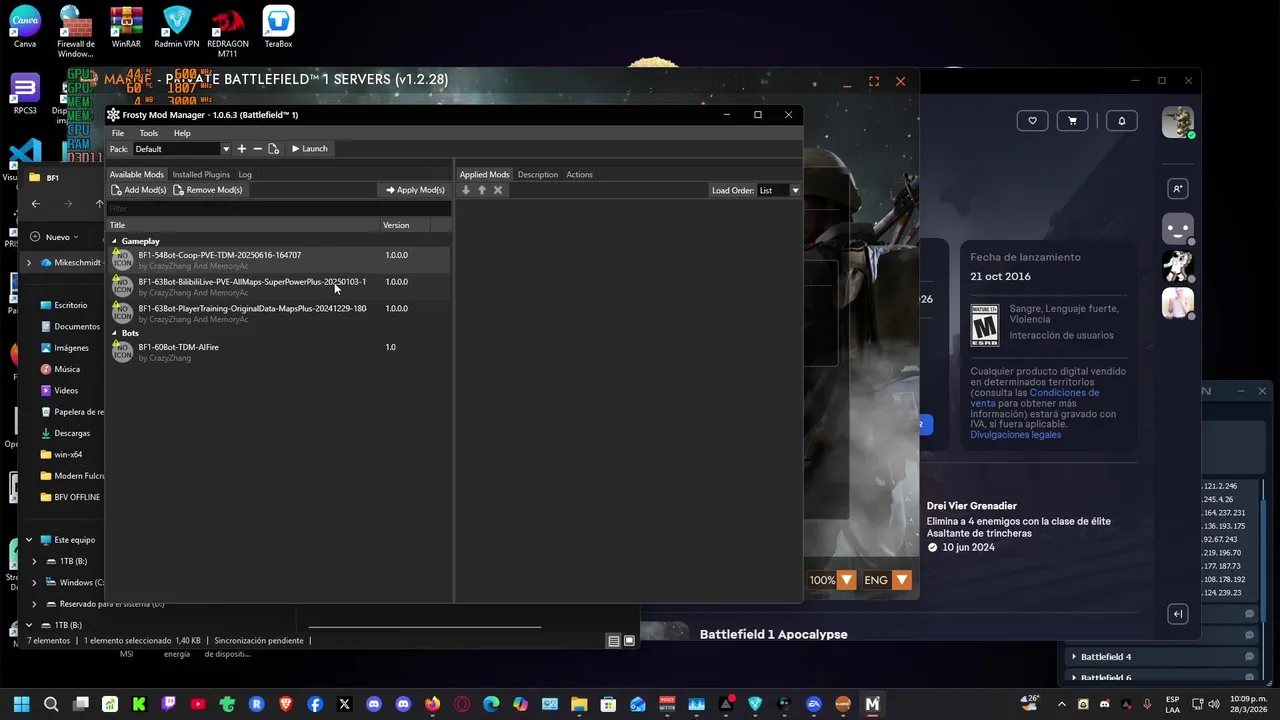
Task: Select the BF1-63Bot-PlayerTraining-OriginalData mod
Action: (x=279, y=313)
